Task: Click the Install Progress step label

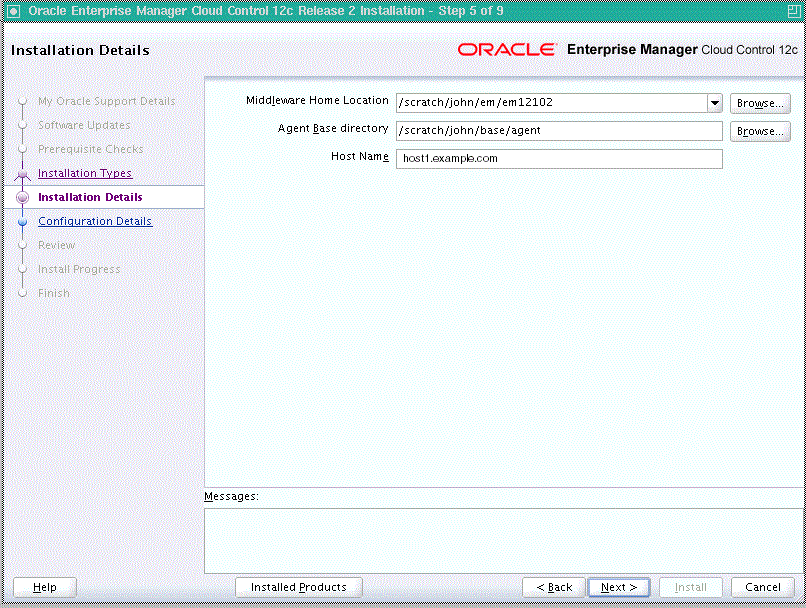Action: pos(79,269)
